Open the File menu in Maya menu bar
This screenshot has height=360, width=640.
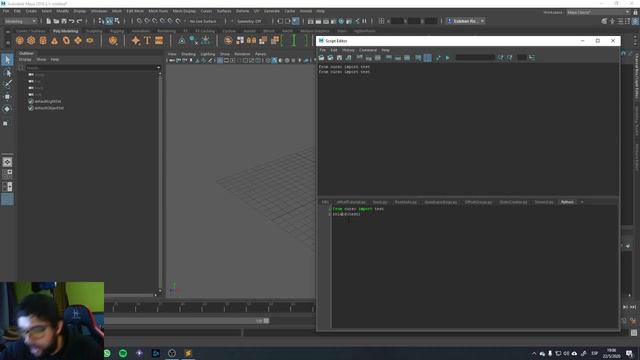coord(6,11)
